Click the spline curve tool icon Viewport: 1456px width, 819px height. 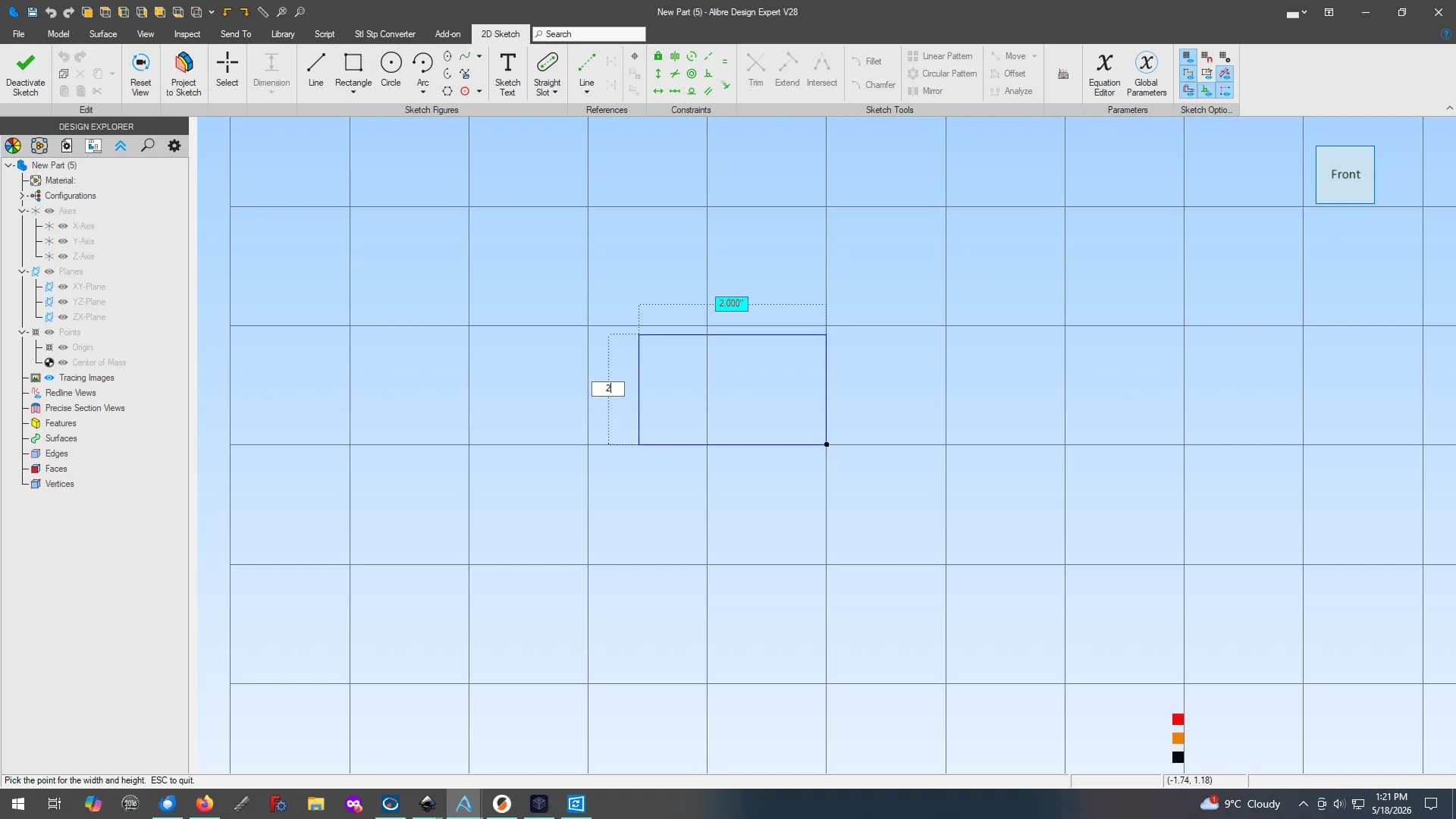tap(465, 56)
